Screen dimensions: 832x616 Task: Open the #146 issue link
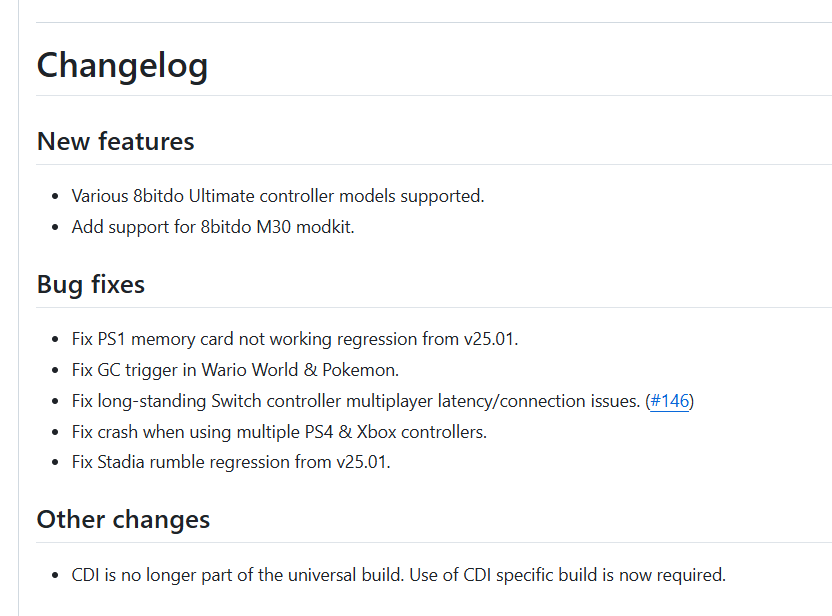(669, 401)
